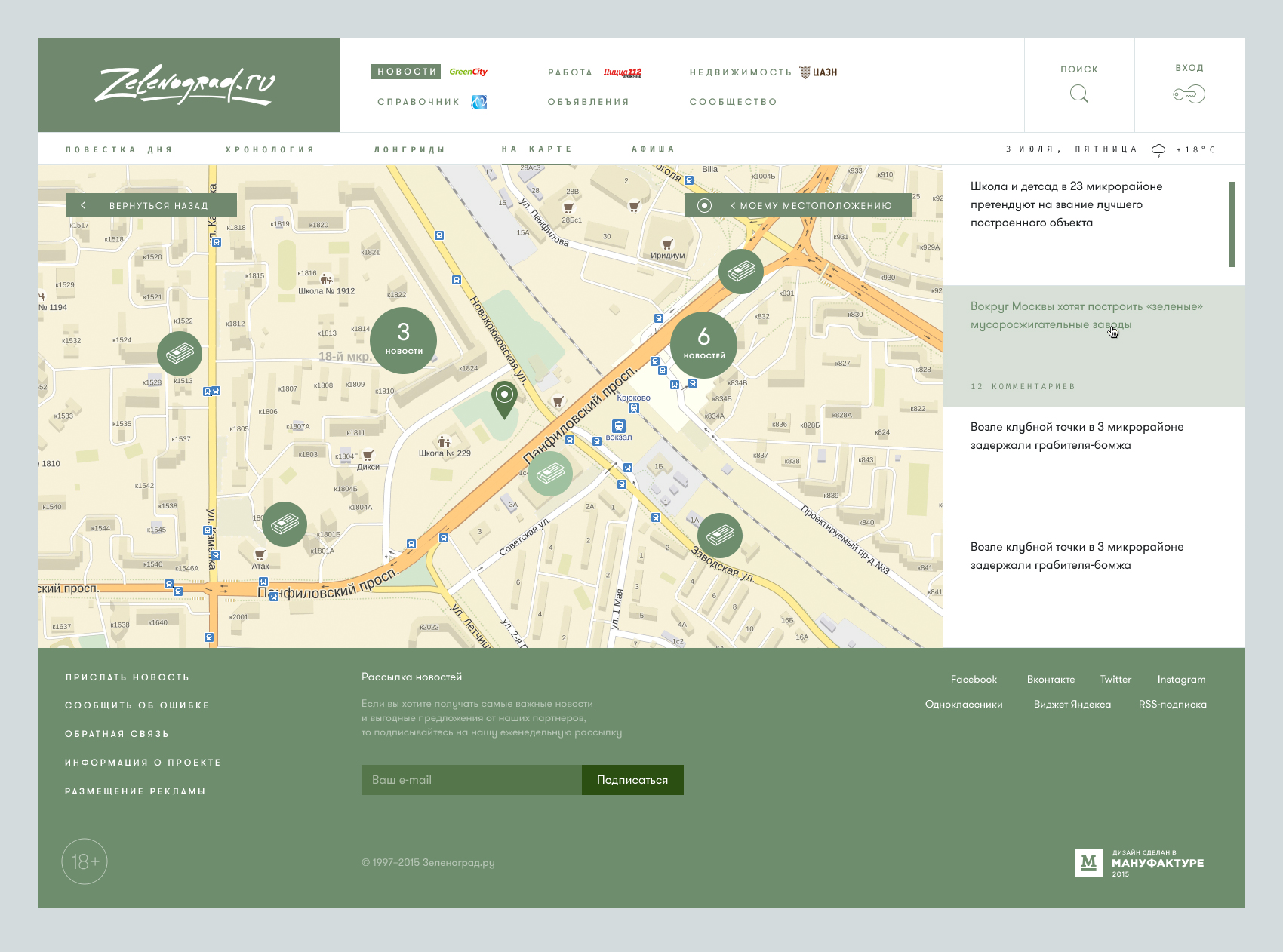The width and height of the screenshot is (1283, 952).
Task: Click the Манufактура M logo in footer
Action: click(x=1088, y=862)
